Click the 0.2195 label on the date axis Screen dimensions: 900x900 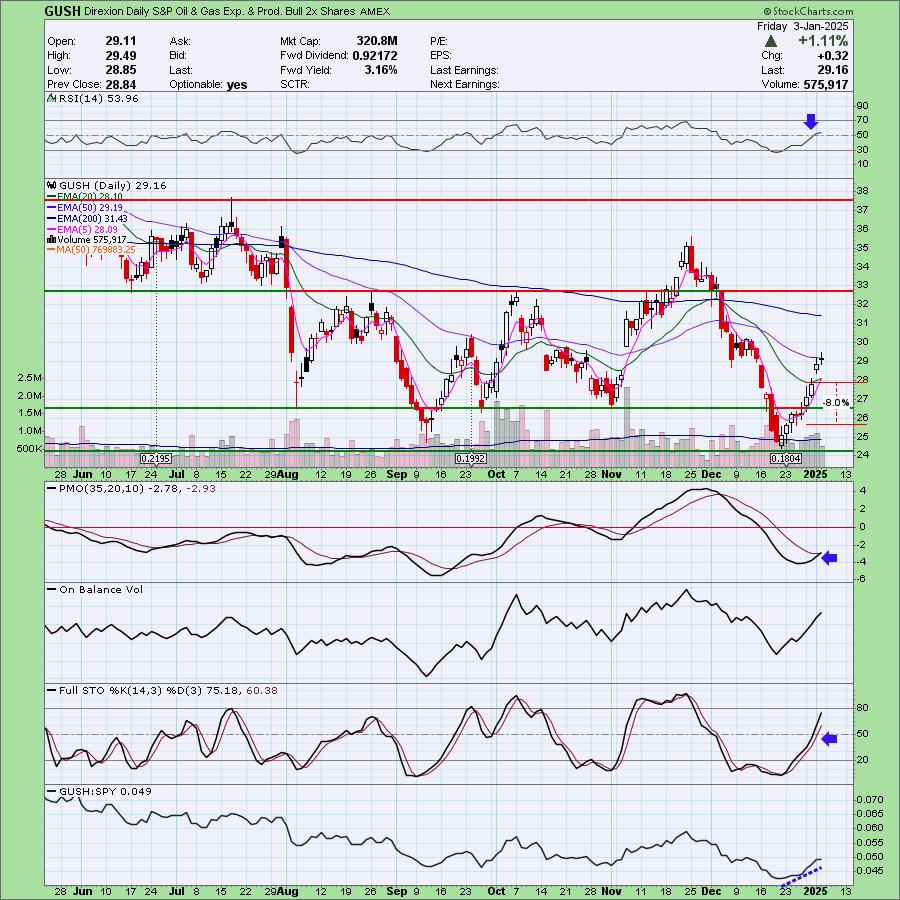click(156, 459)
